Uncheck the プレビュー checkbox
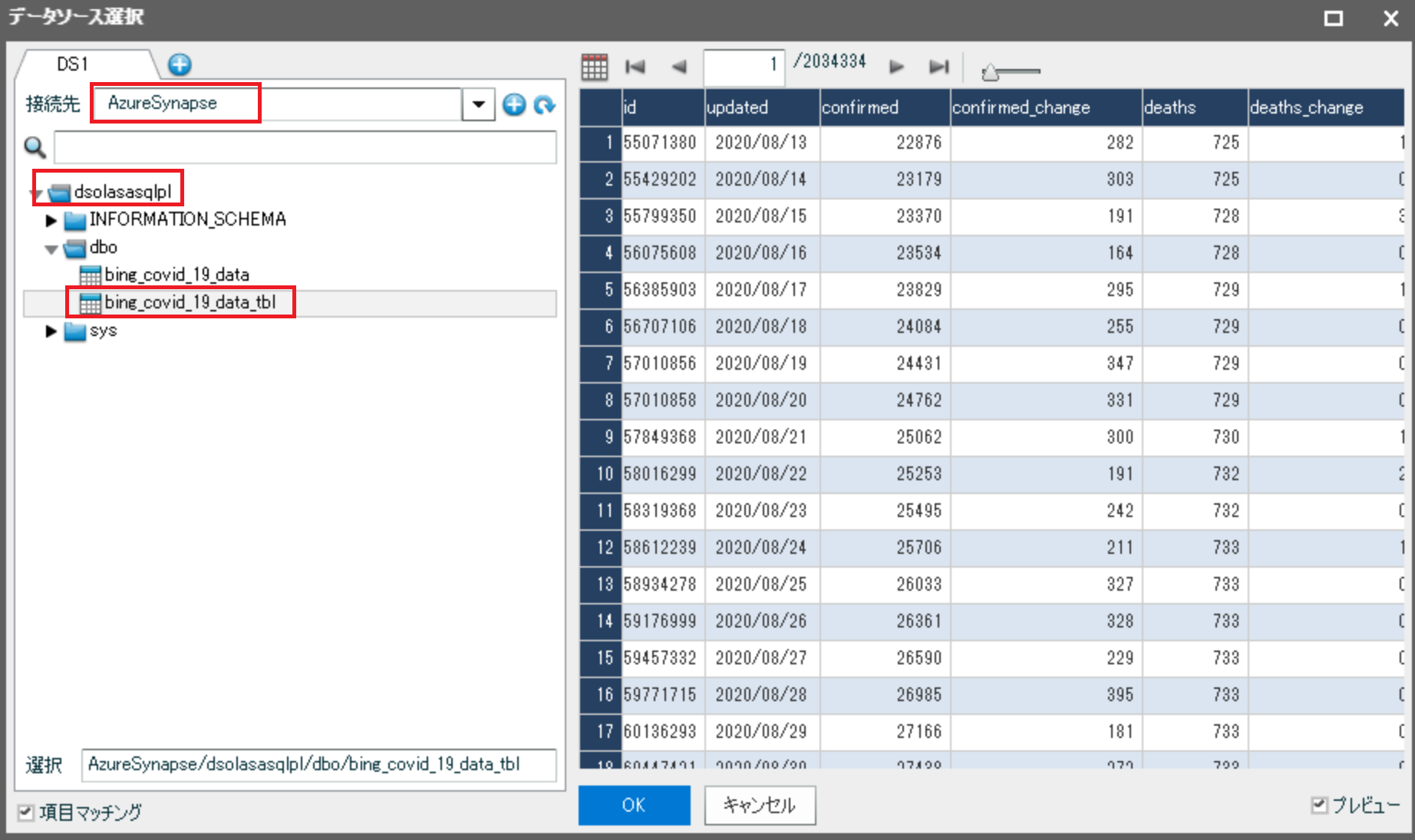1415x840 pixels. [1319, 805]
